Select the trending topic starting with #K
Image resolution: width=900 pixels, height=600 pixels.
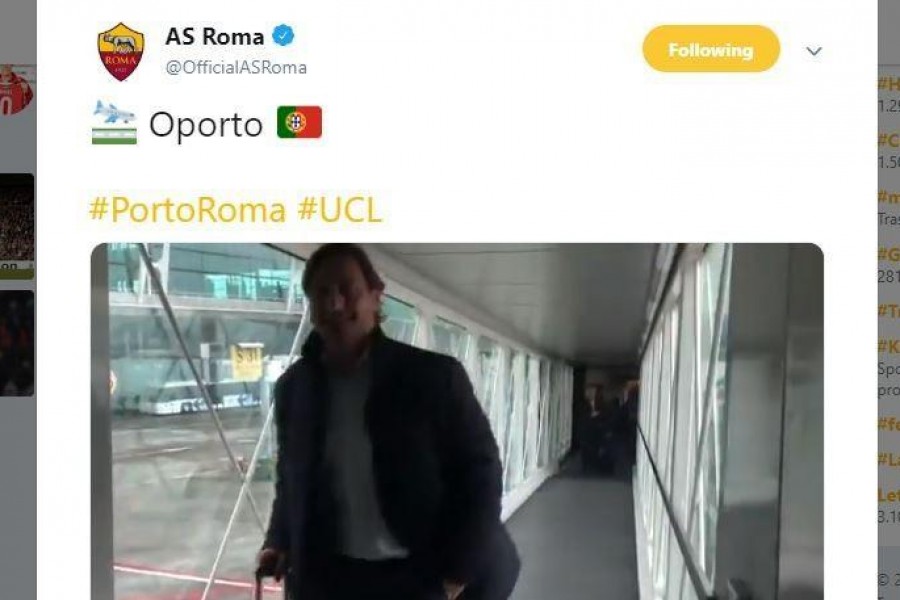pos(889,347)
